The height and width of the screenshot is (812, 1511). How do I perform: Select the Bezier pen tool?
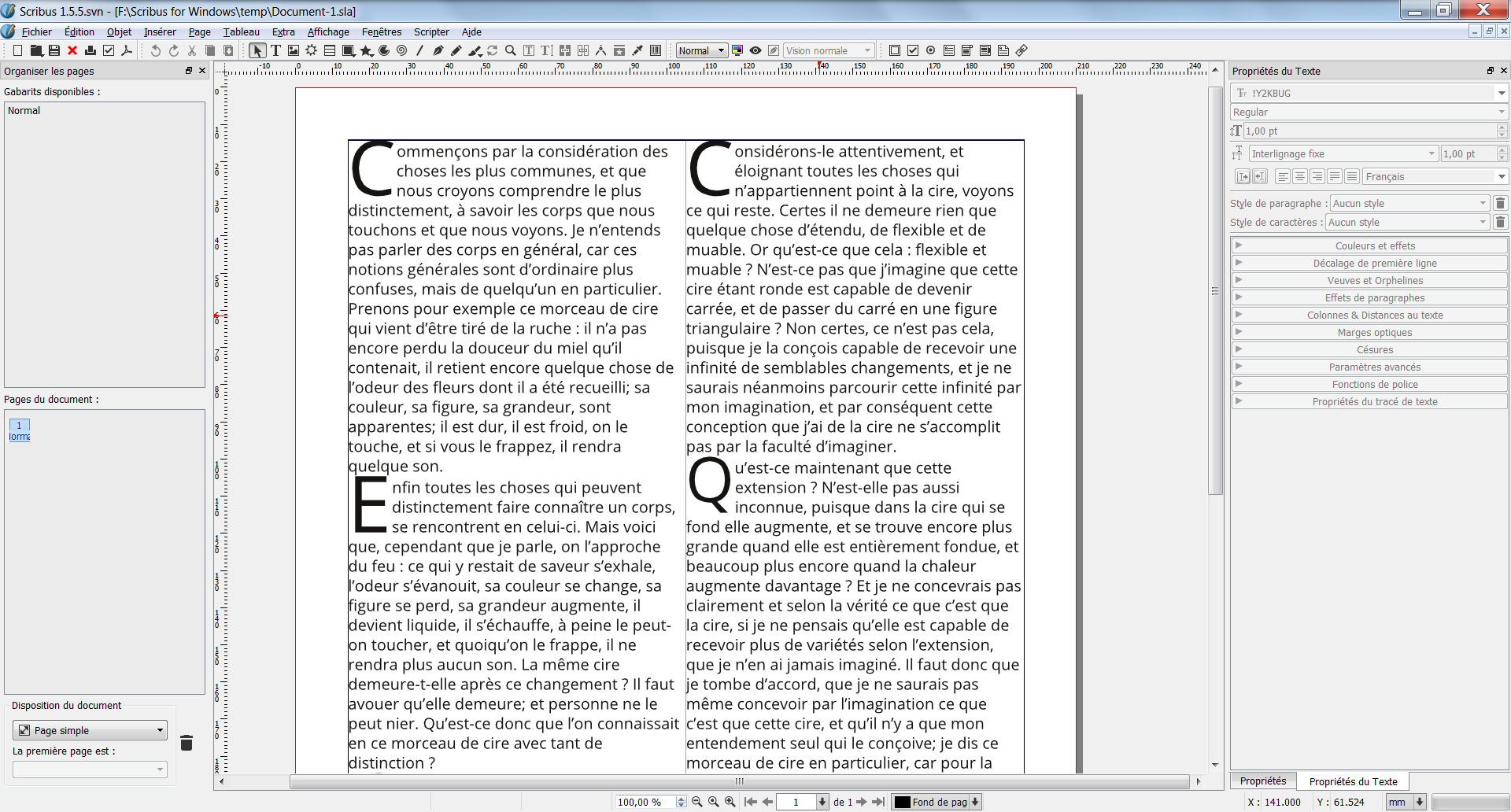click(x=438, y=50)
